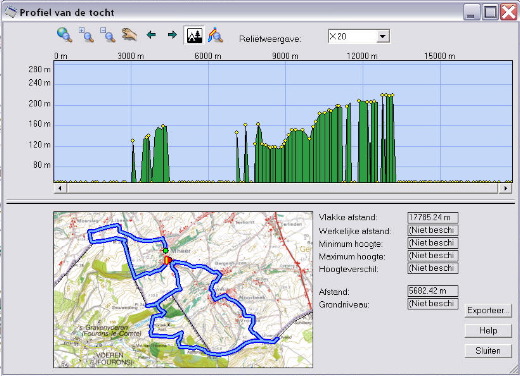520x376 pixels.
Task: Click the profile scrollbar right arrow
Action: click(506, 188)
